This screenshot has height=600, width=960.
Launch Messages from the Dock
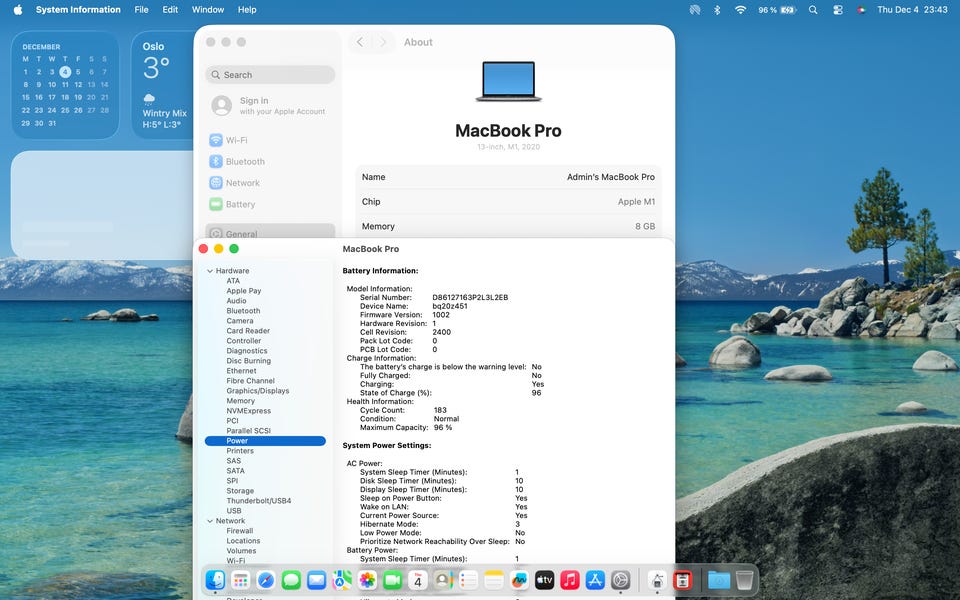(x=291, y=580)
